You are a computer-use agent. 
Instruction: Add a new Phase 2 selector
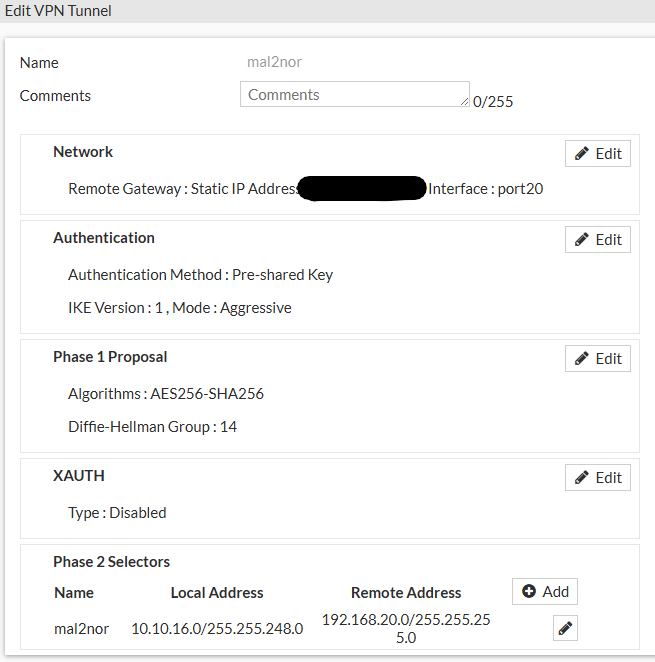544,591
